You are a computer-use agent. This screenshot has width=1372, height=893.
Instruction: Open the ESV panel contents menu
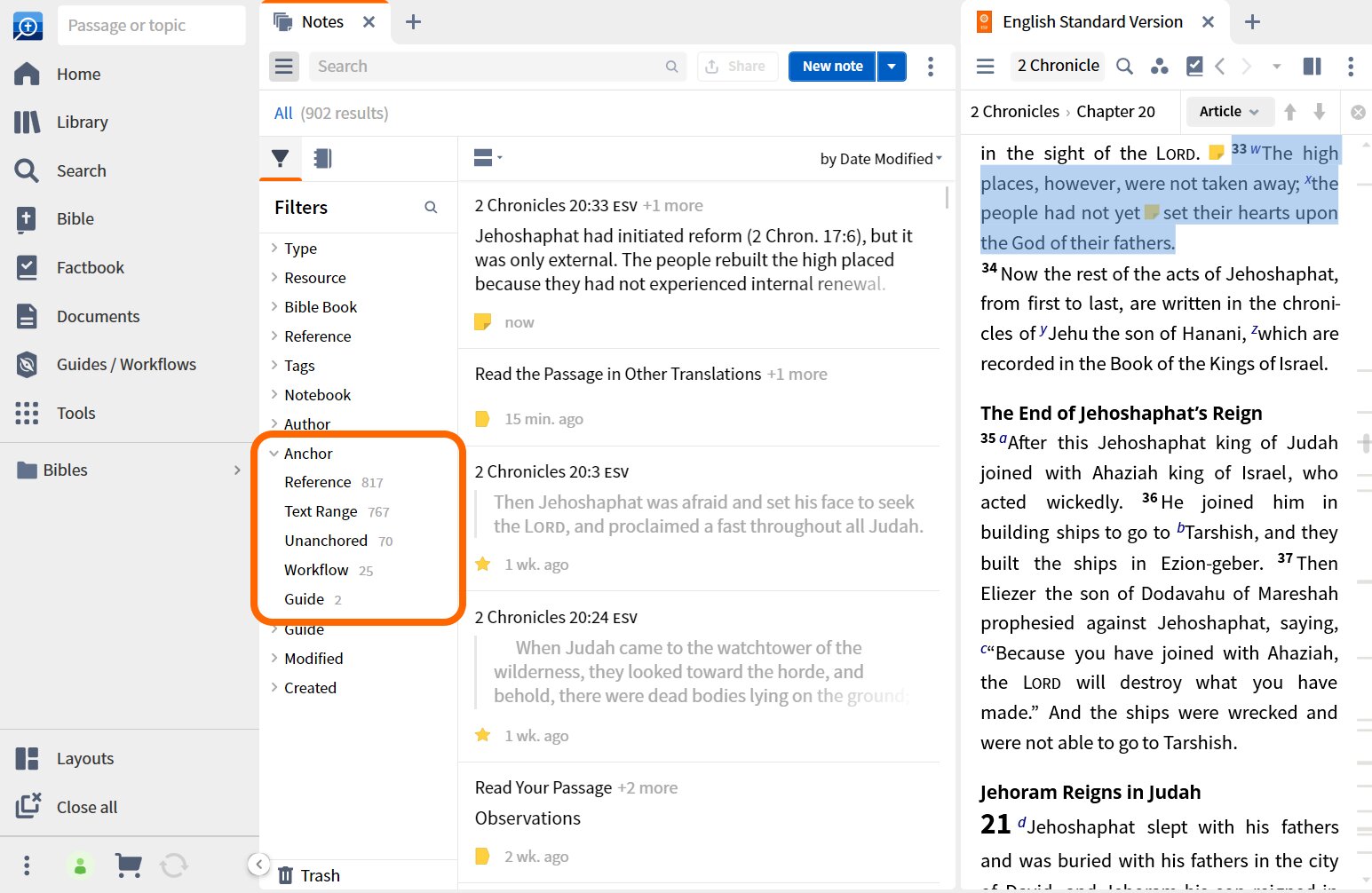(x=986, y=66)
